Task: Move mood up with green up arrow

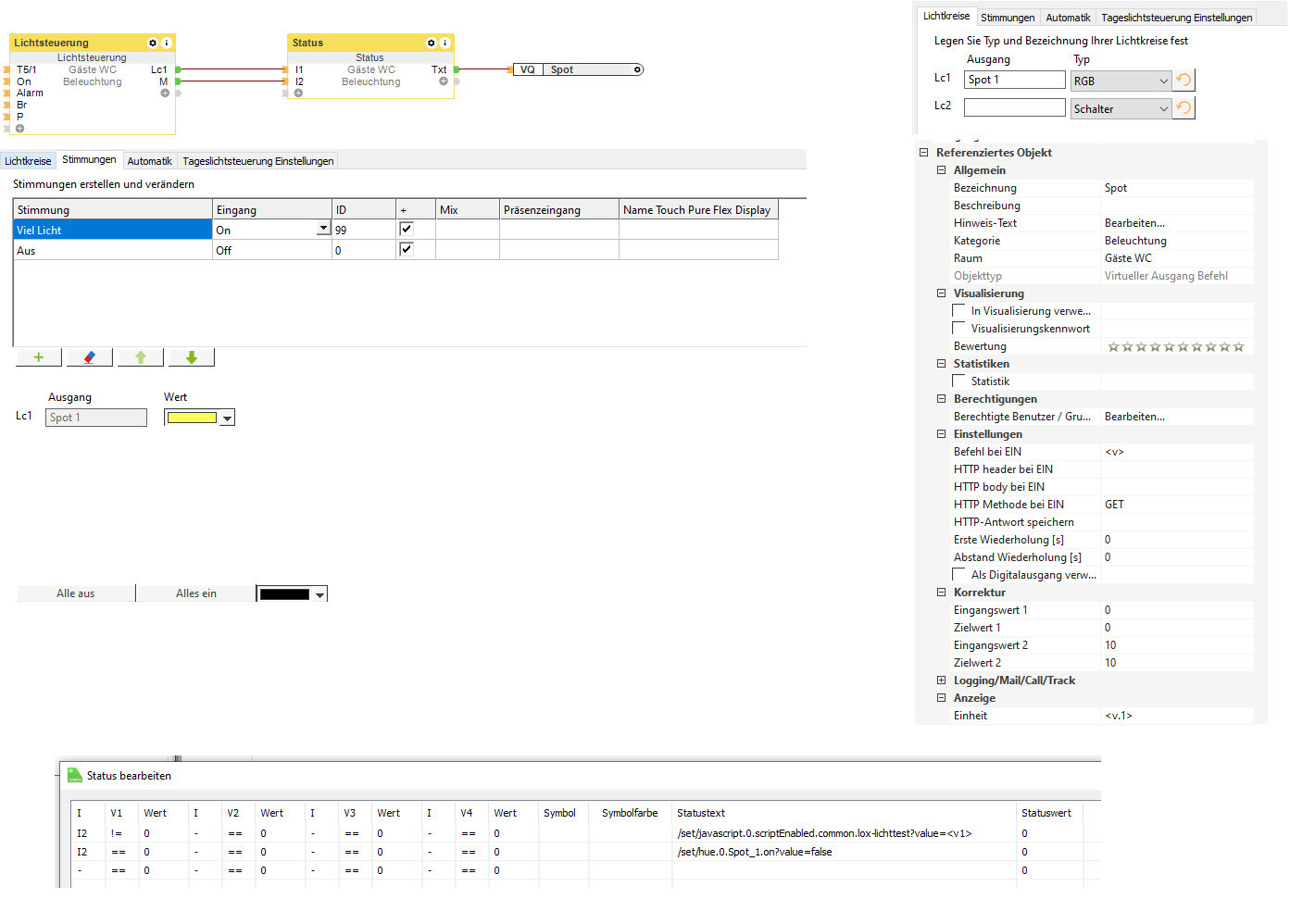Action: [x=141, y=357]
